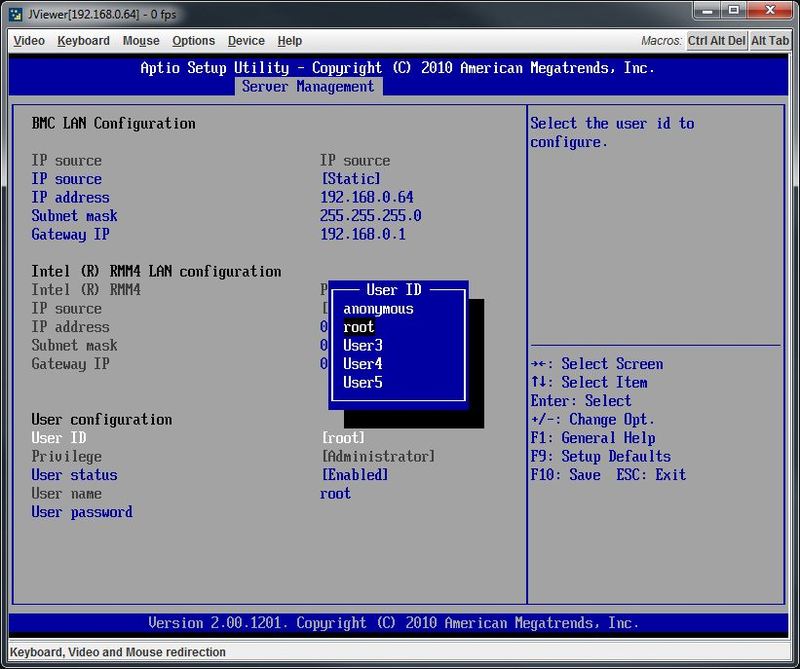Open the Video menu

(x=29, y=41)
